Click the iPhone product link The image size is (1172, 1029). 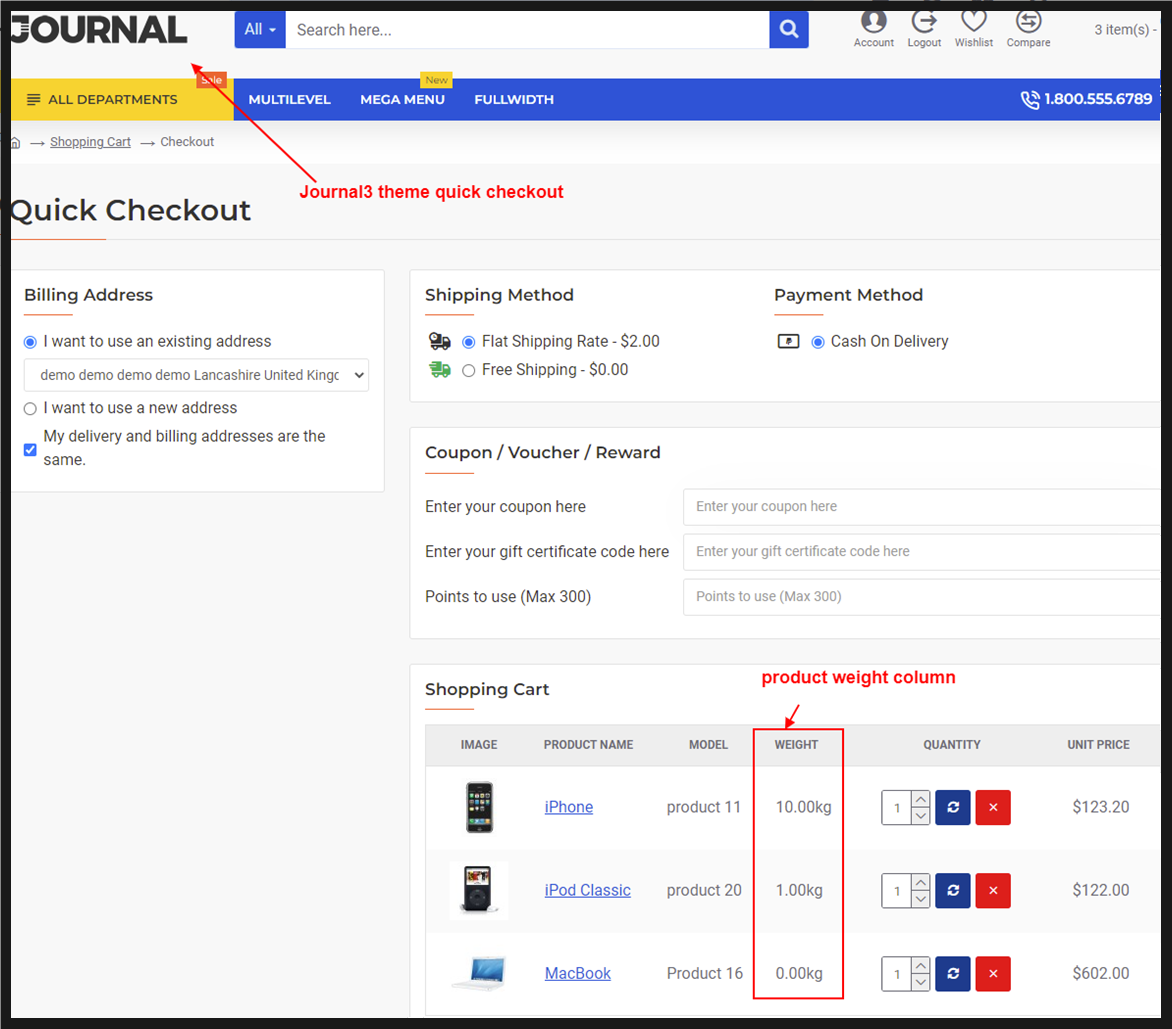click(x=568, y=807)
